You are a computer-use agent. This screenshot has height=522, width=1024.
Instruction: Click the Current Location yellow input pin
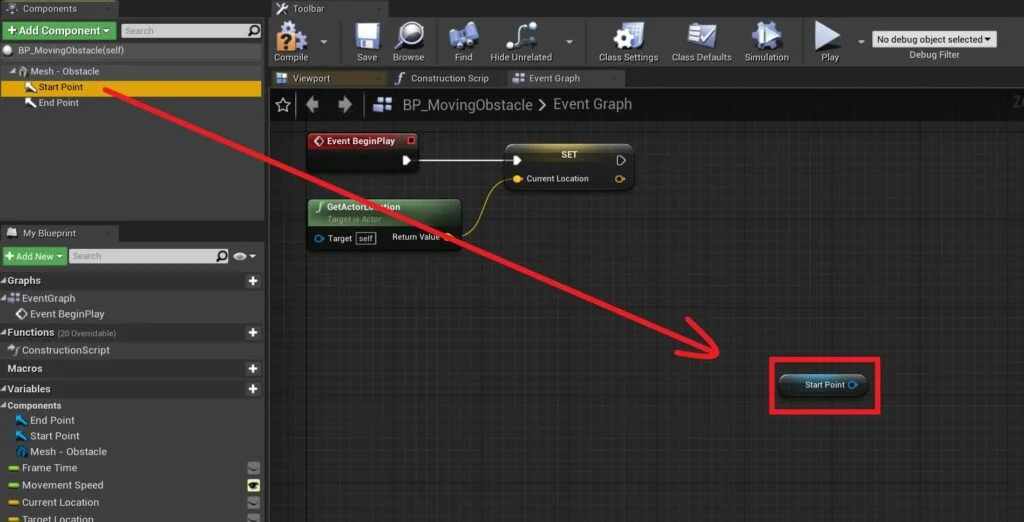tap(517, 179)
